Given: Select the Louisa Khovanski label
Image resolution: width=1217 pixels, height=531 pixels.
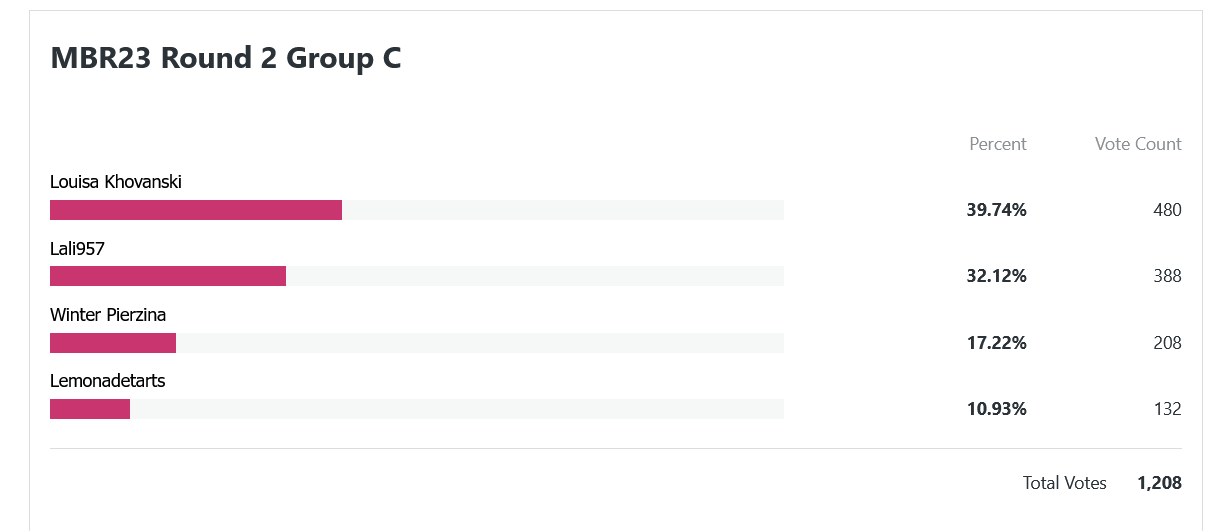Looking at the screenshot, I should [x=116, y=182].
